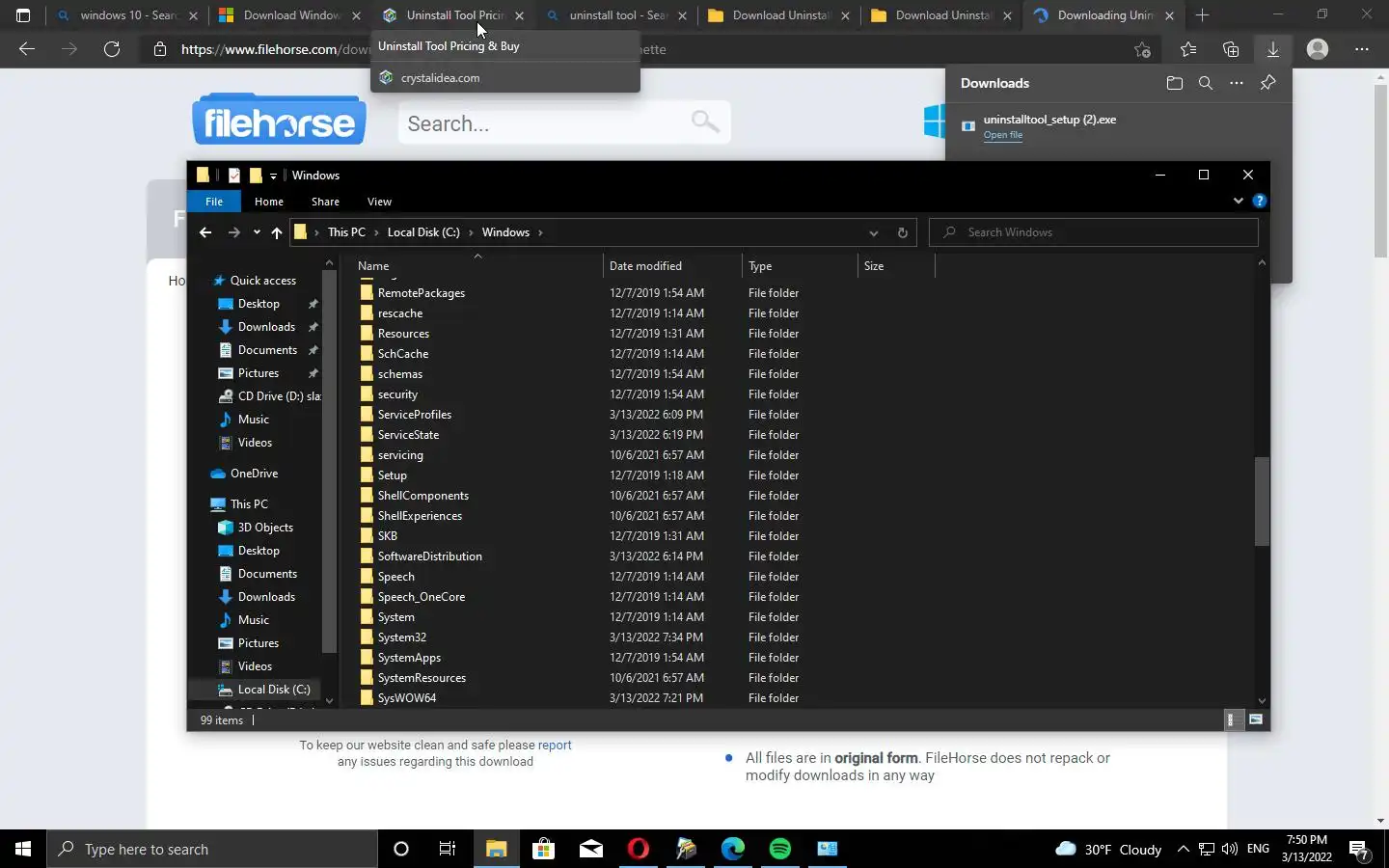Open Edge tab actions menu icon
1389x868 pixels.
tap(23, 15)
